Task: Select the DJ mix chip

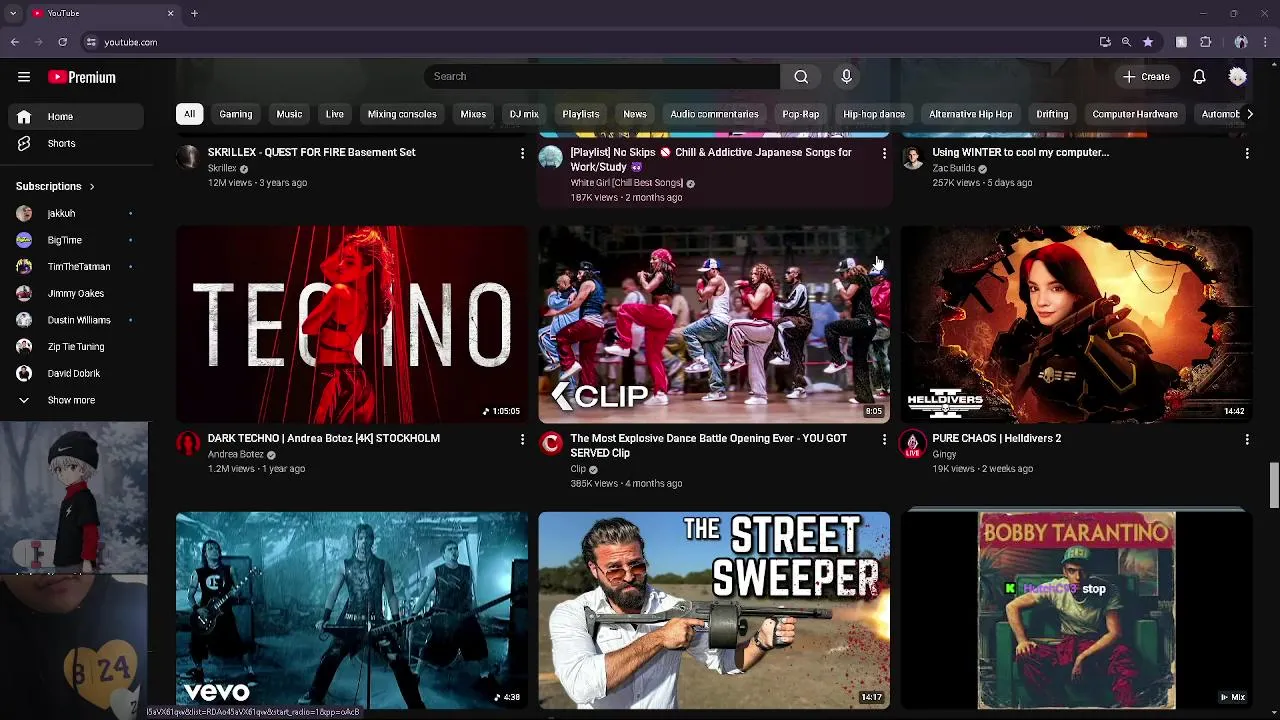Action: coord(524,114)
